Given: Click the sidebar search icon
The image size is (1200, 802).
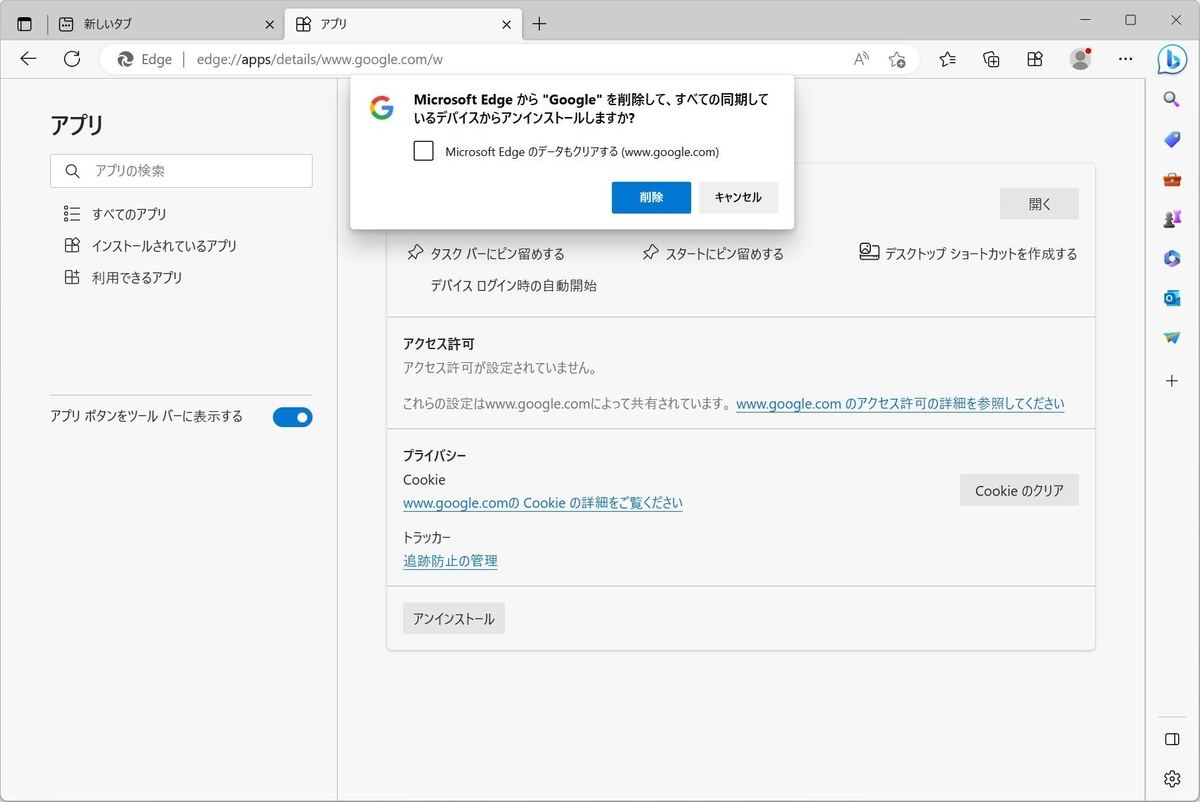Looking at the screenshot, I should (1172, 99).
